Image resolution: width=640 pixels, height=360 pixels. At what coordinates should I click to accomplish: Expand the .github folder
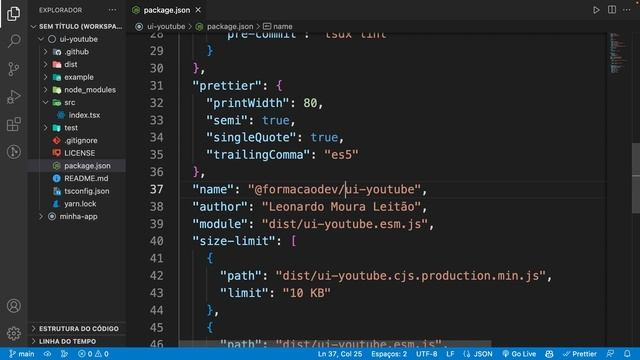coord(45,52)
